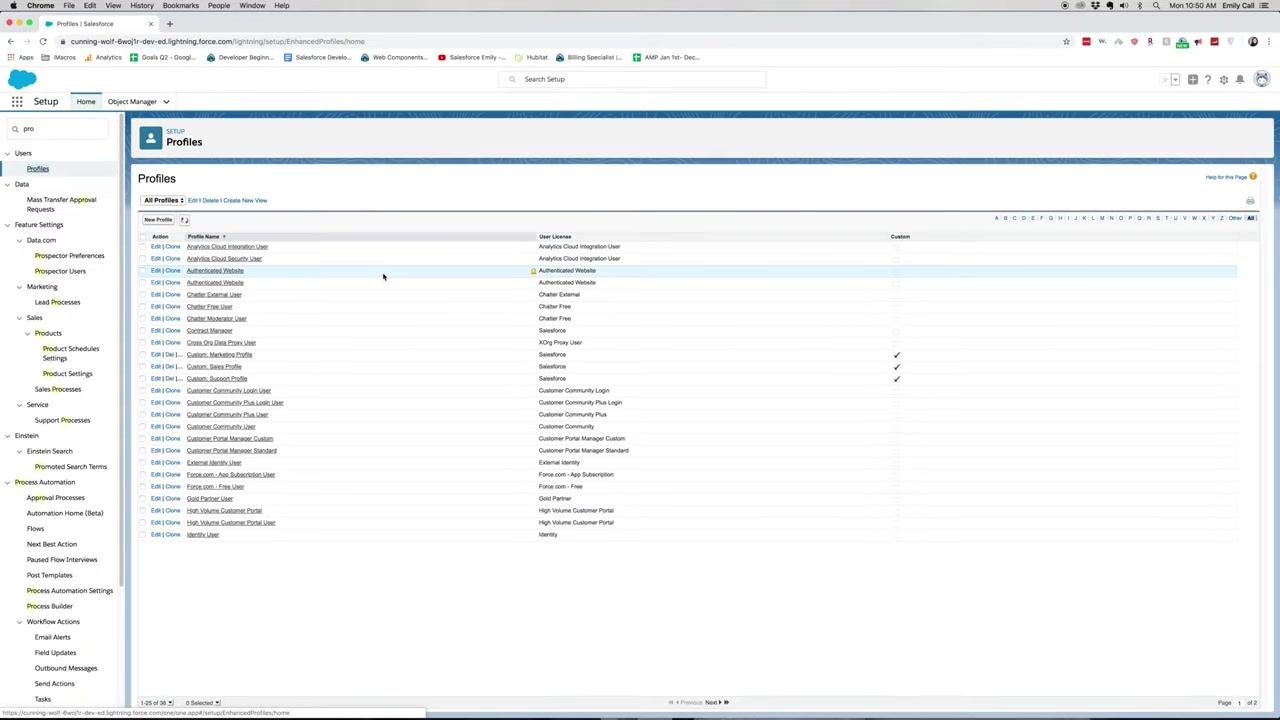Open the Favorites list dropdown arrow
This screenshot has width=1280, height=720.
(x=1175, y=79)
